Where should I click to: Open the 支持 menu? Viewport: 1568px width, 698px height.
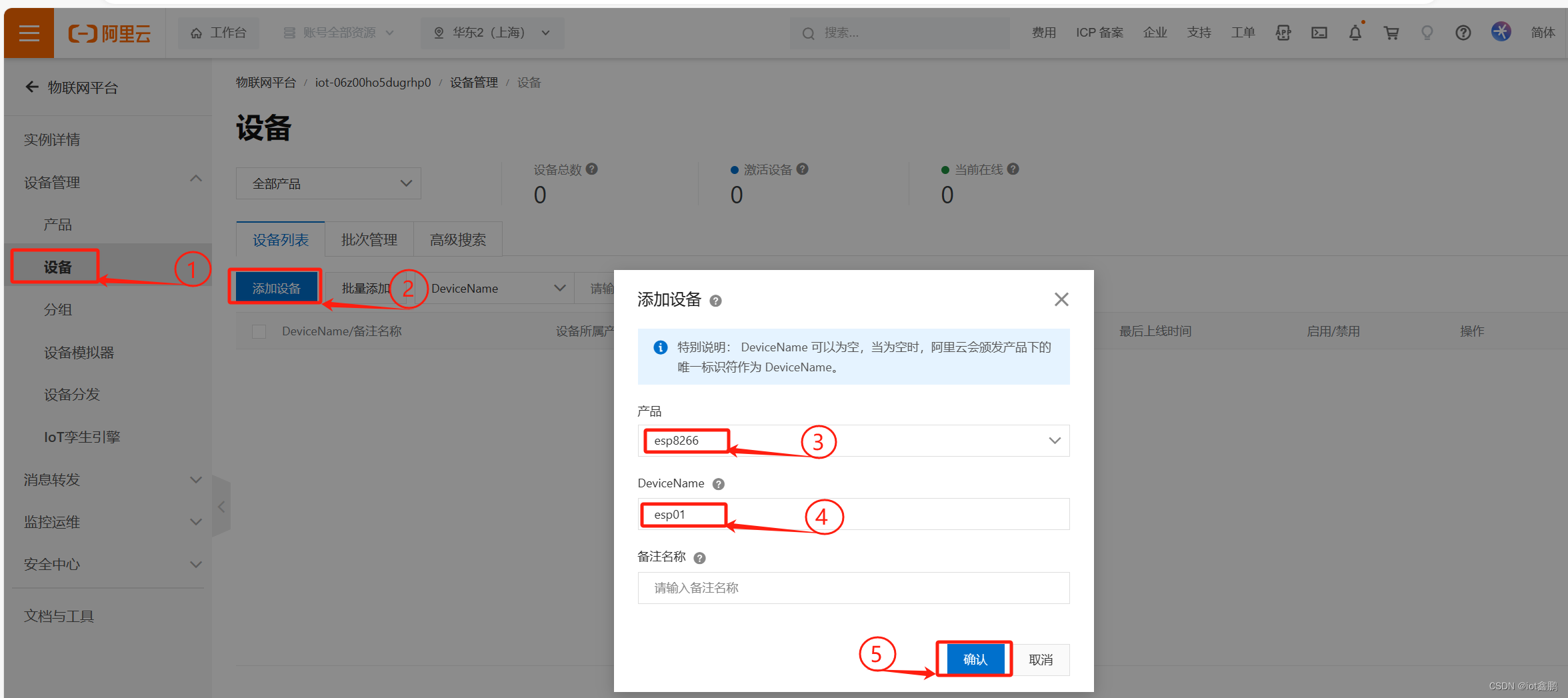1199,33
